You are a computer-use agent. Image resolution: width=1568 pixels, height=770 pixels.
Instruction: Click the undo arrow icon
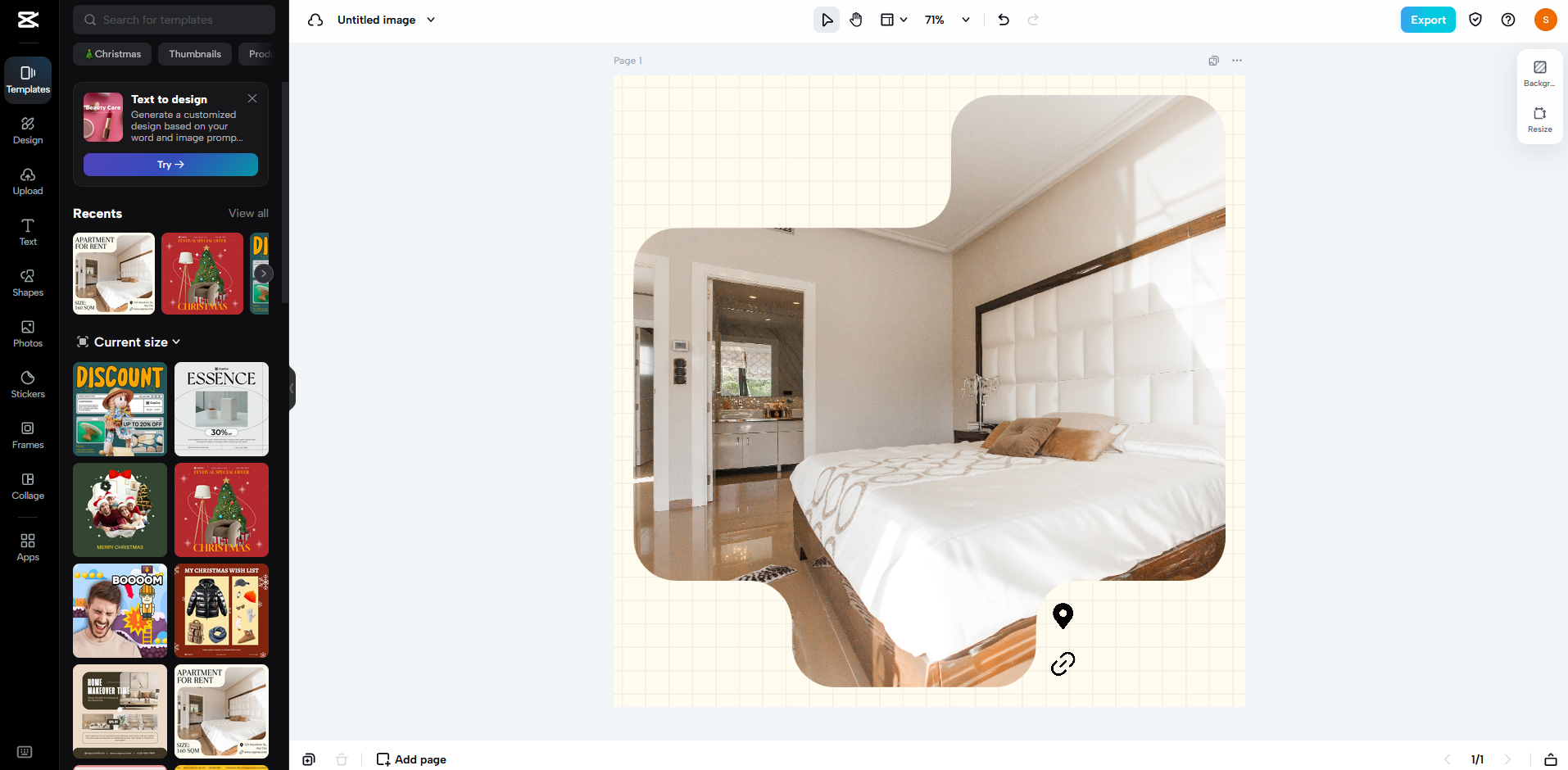(1004, 20)
